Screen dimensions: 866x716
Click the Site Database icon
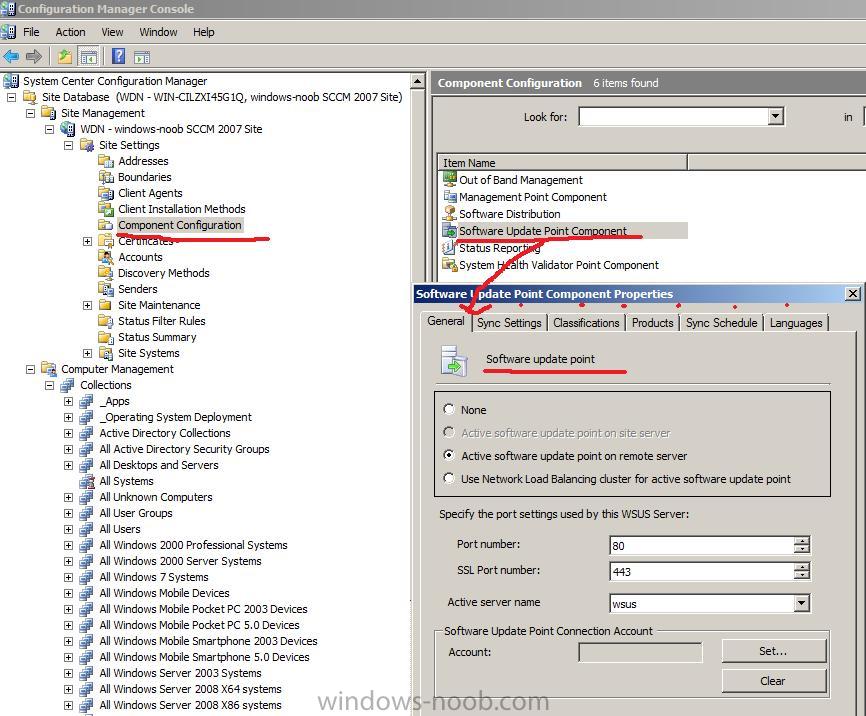pyautogui.click(x=30, y=97)
